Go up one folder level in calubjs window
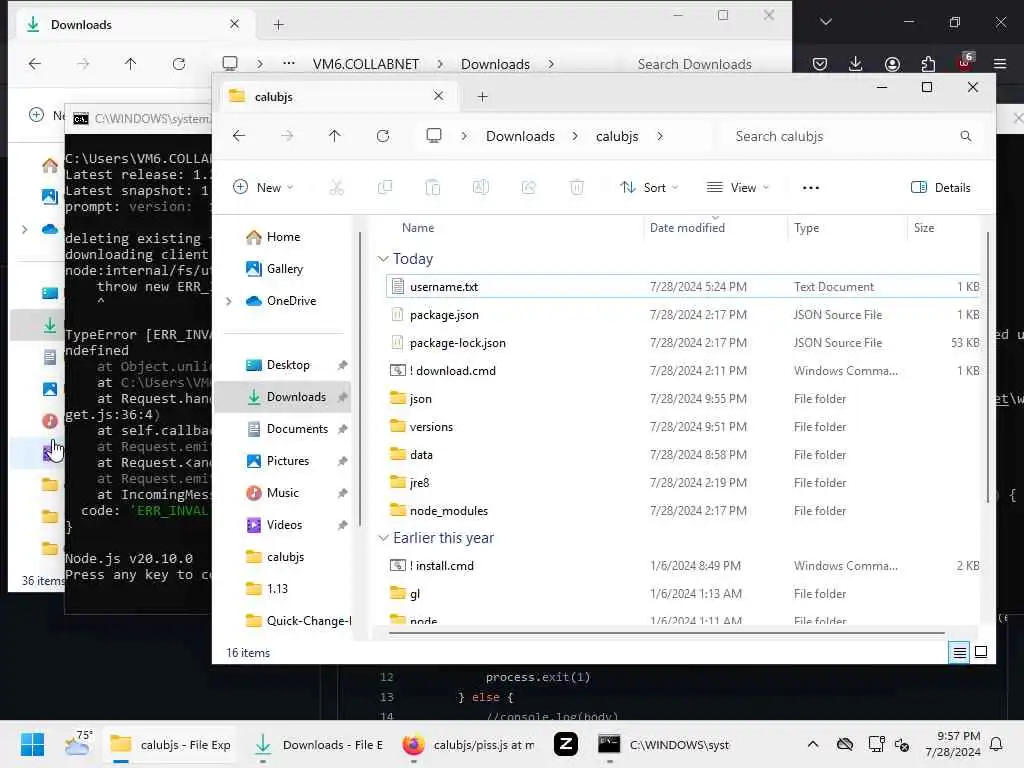This screenshot has width=1024, height=768. [334, 136]
